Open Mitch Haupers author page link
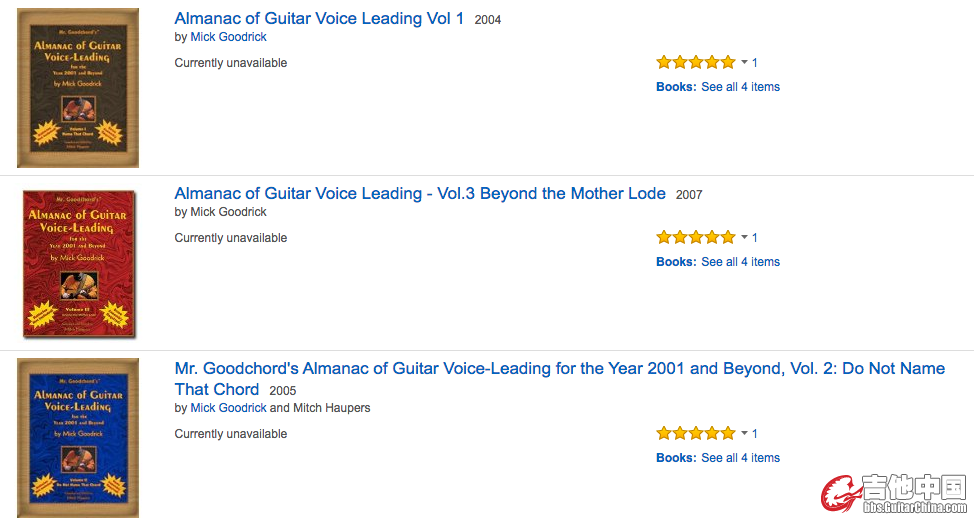Viewport: 974px width, 523px height. coord(333,408)
